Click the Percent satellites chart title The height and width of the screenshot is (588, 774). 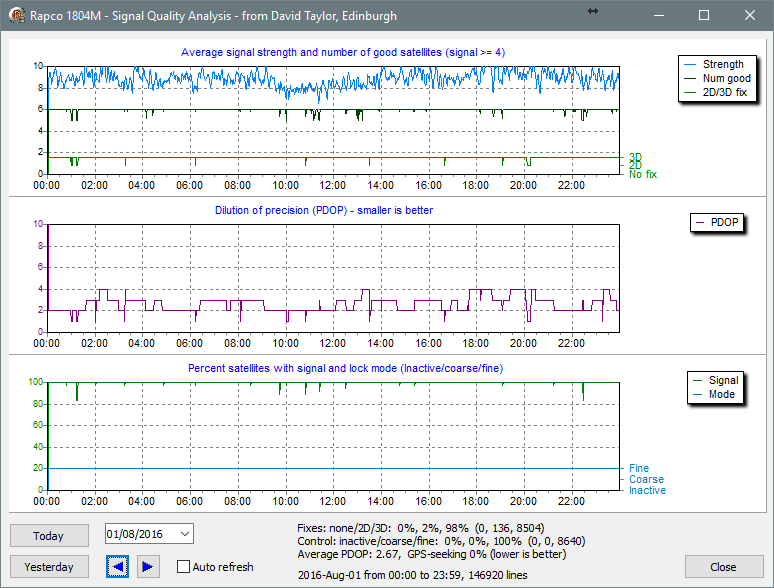pyautogui.click(x=346, y=368)
